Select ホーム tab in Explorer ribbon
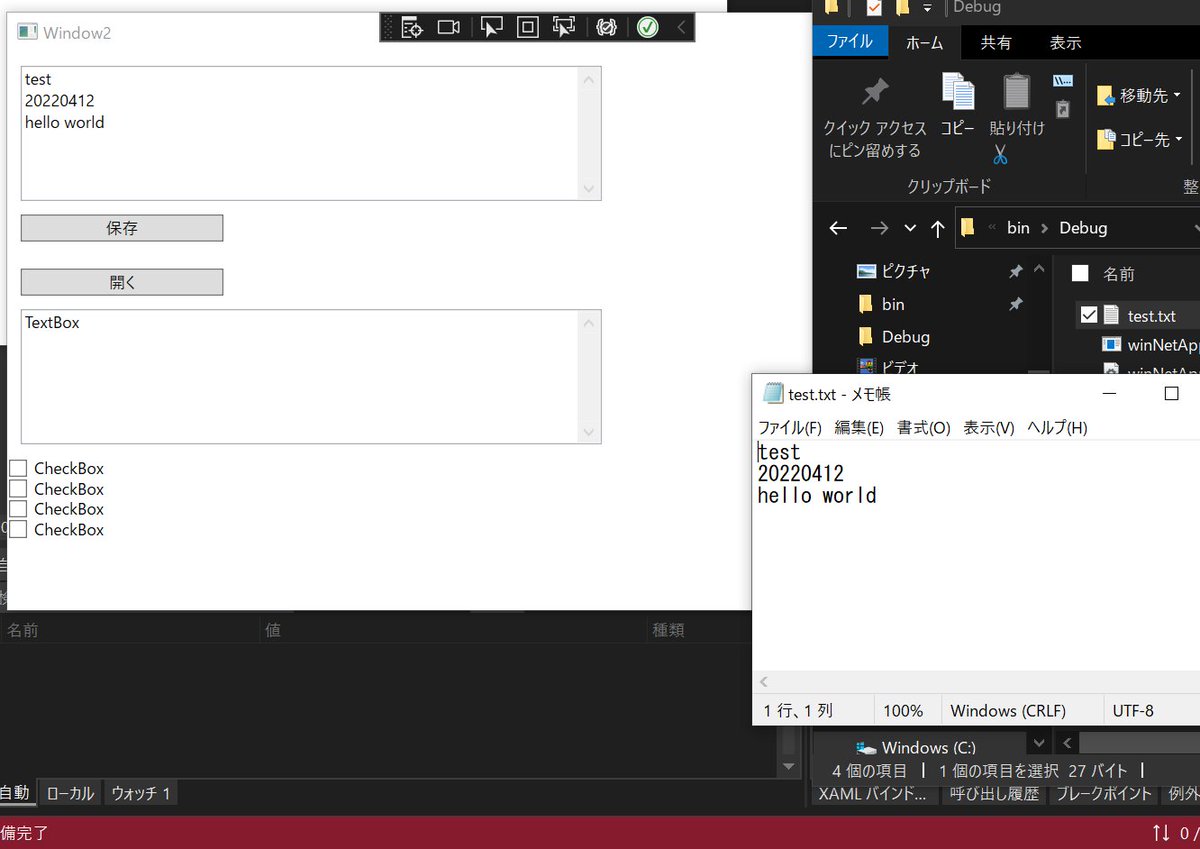The height and width of the screenshot is (849, 1200). (924, 42)
